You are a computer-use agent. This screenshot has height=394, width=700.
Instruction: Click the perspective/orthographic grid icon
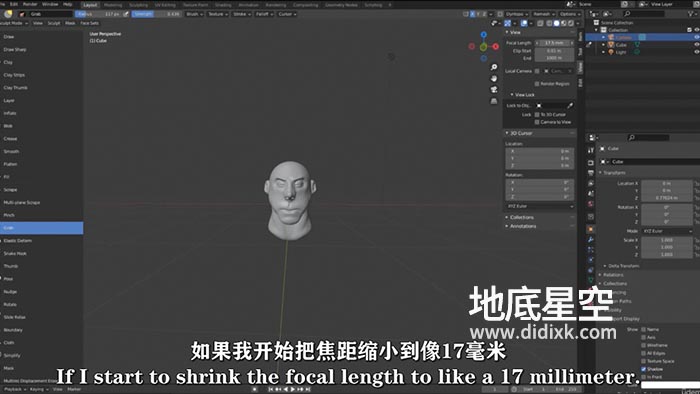494,101
